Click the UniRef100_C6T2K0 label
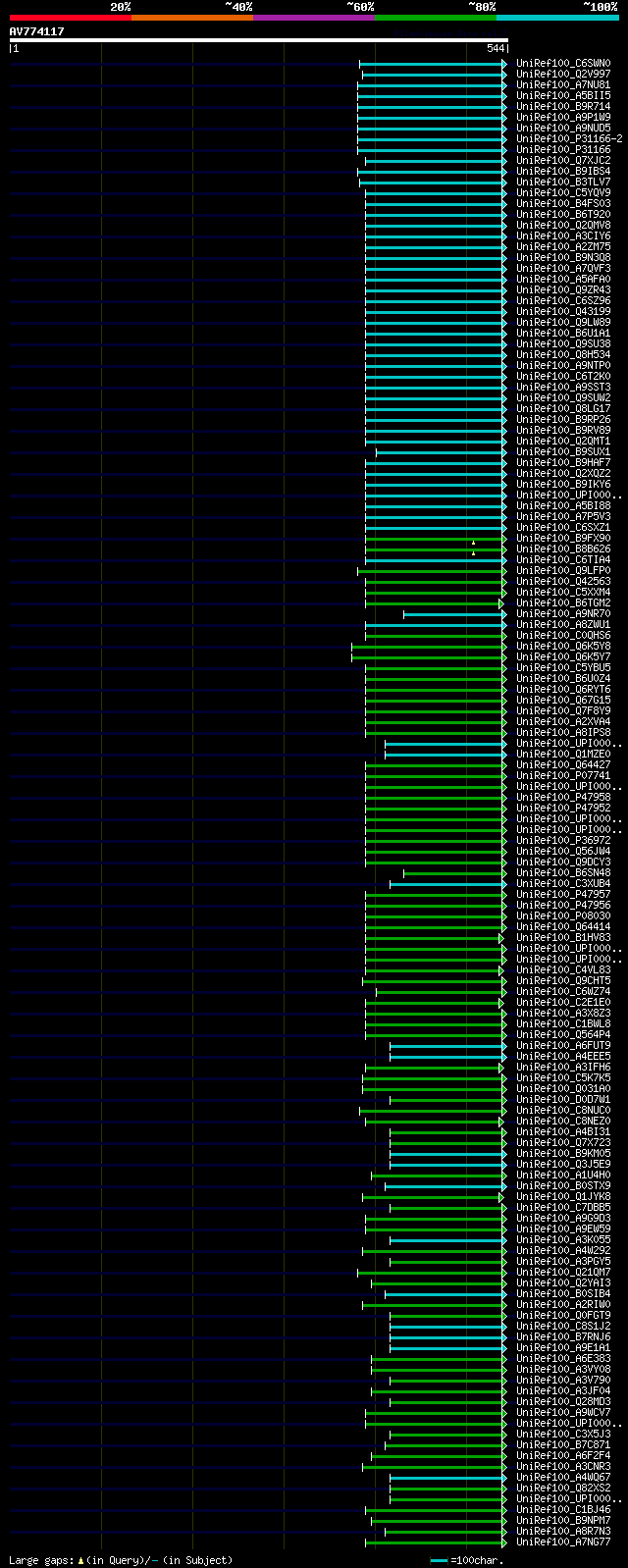Viewport: 628px width, 1568px height. 563,377
